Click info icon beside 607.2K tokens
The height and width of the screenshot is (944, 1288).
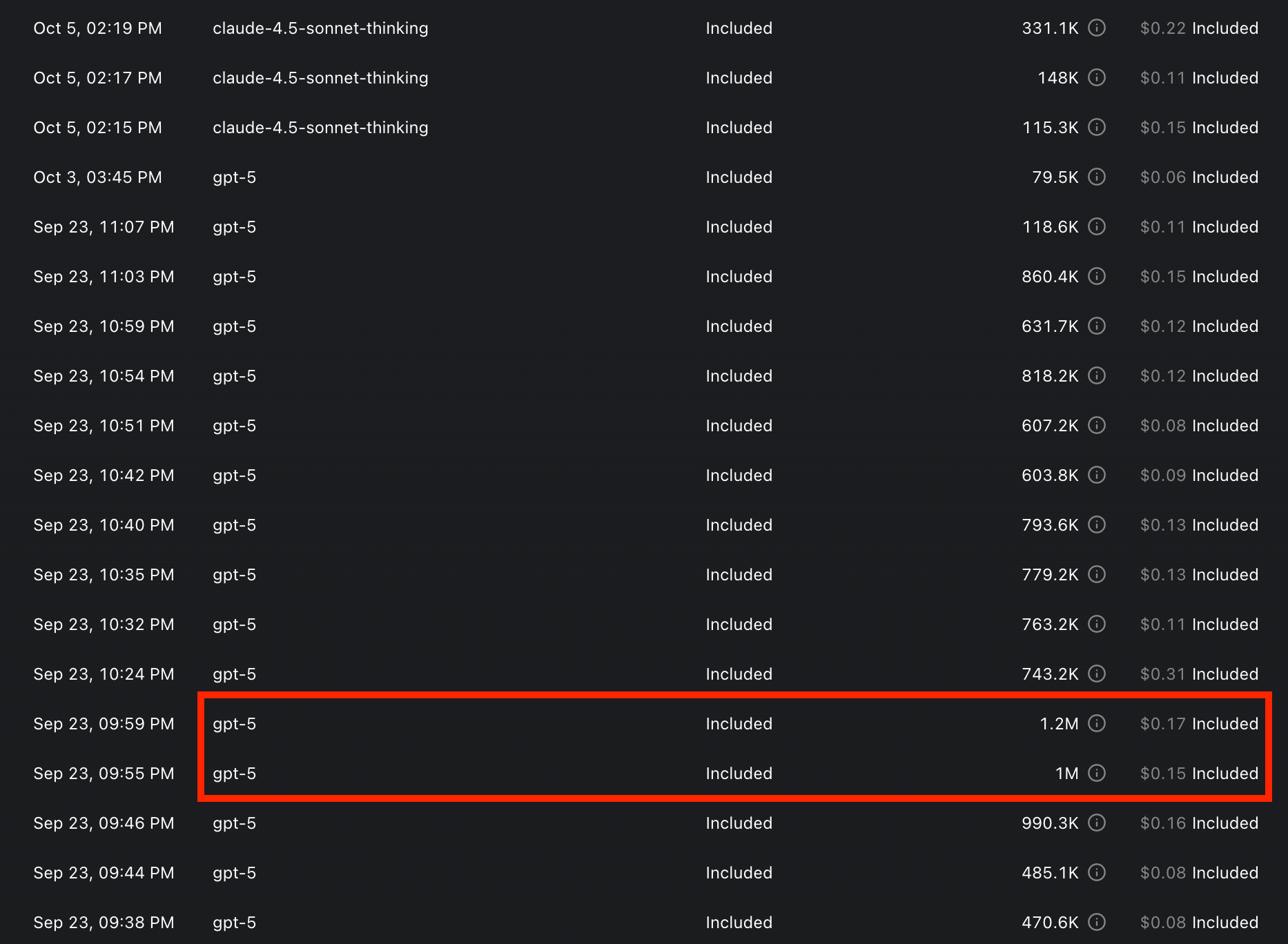pyautogui.click(x=1097, y=425)
